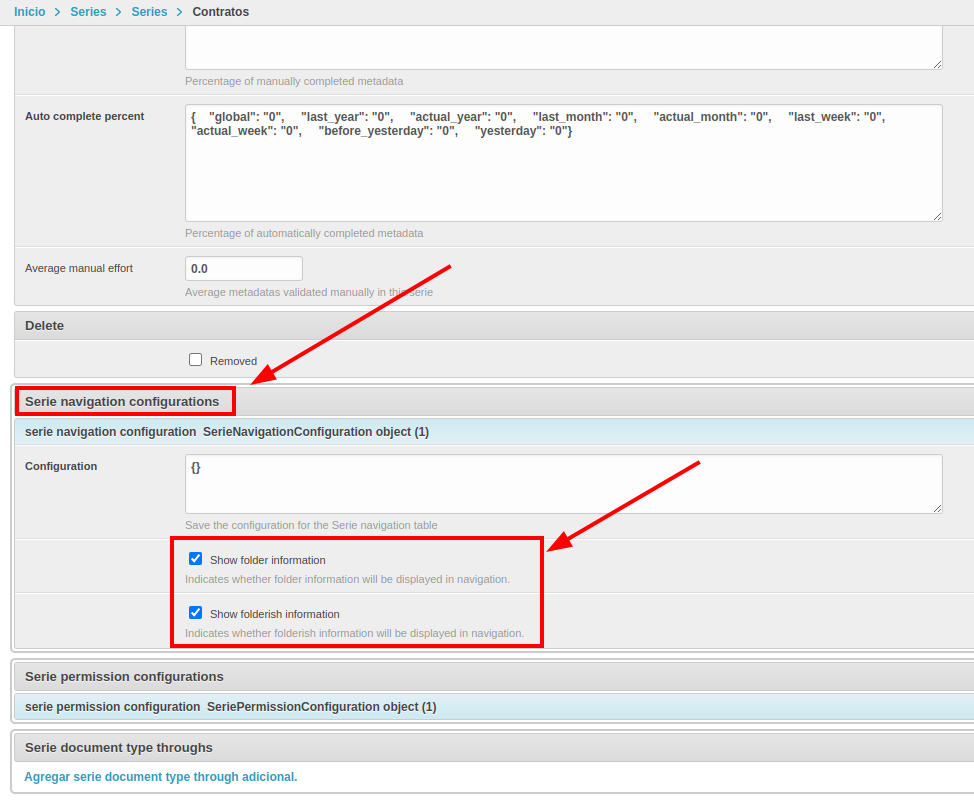Go to the Inicio breadcrumb link

pyautogui.click(x=29, y=12)
